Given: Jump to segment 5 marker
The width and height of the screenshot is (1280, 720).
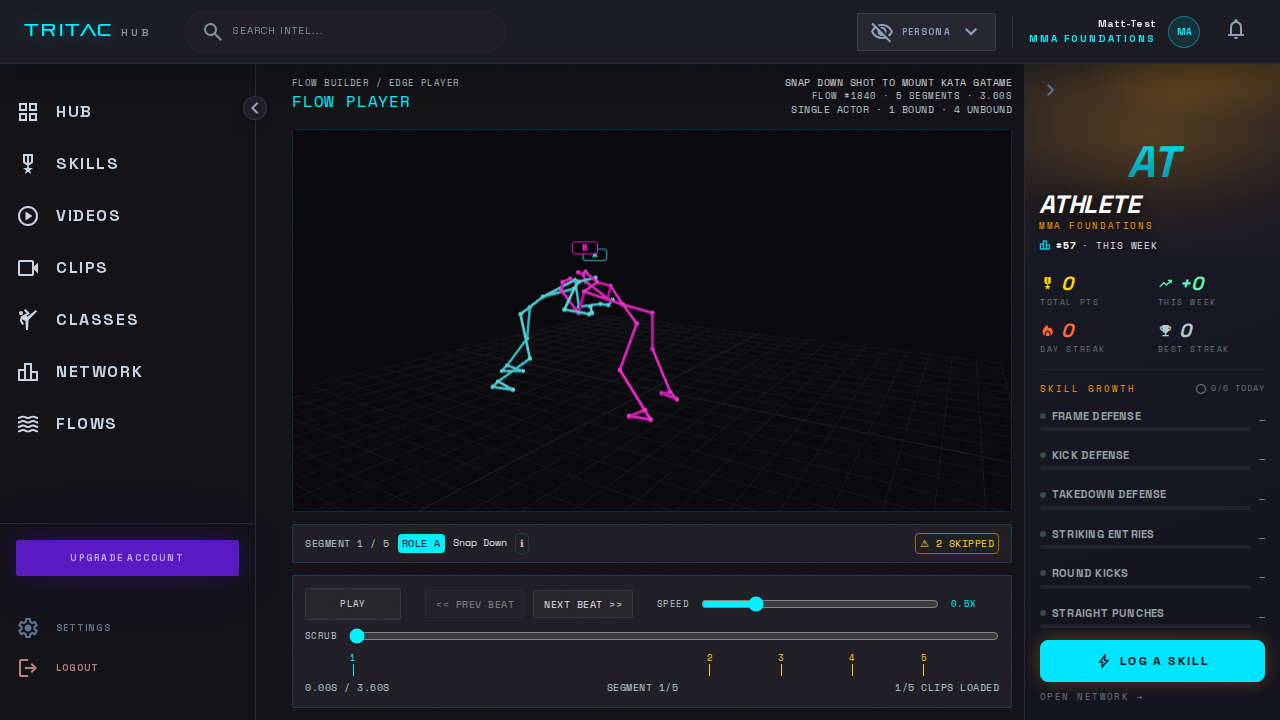Looking at the screenshot, I should [924, 664].
